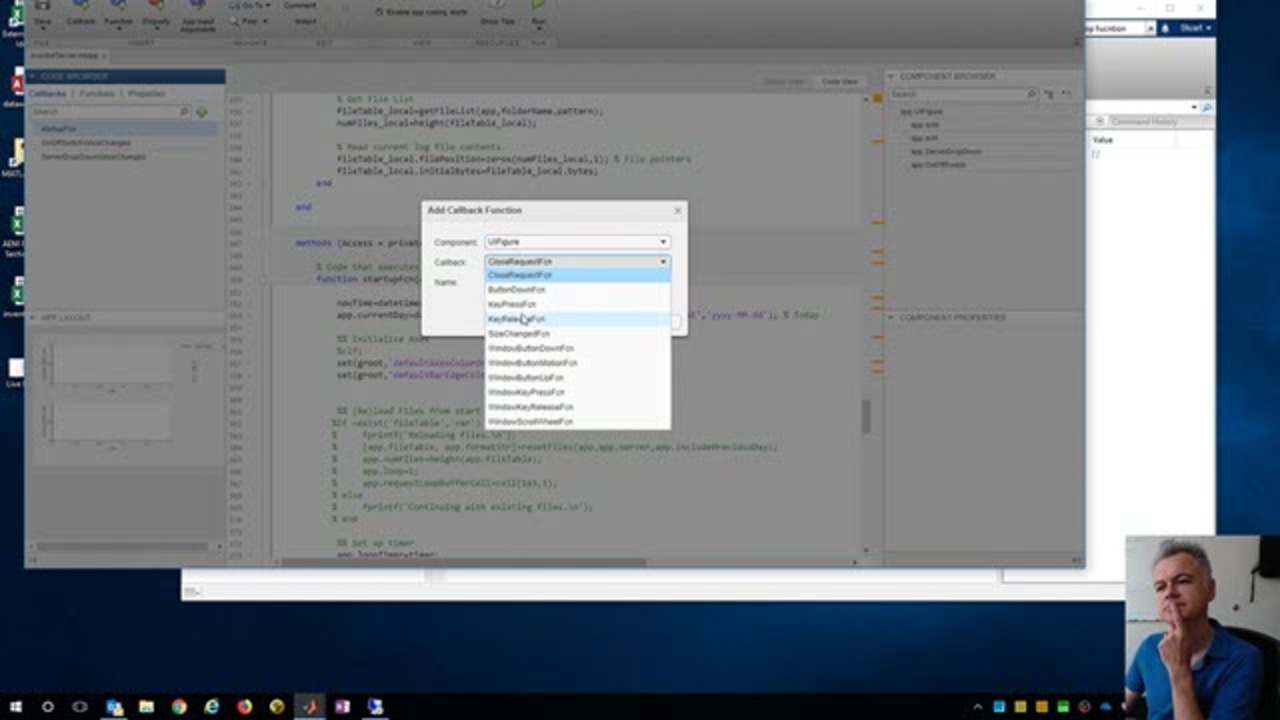
Task: Switch to the Functions tab in Code Browser
Action: pos(97,94)
